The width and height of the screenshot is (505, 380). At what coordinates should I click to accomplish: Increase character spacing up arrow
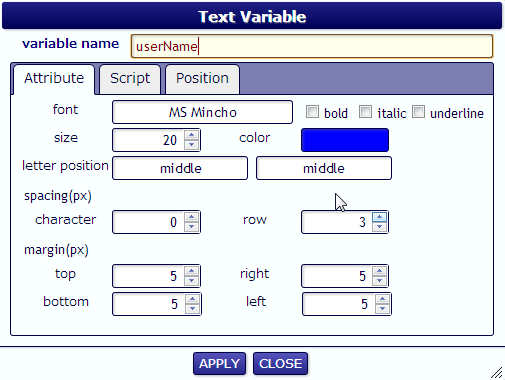pyautogui.click(x=191, y=217)
